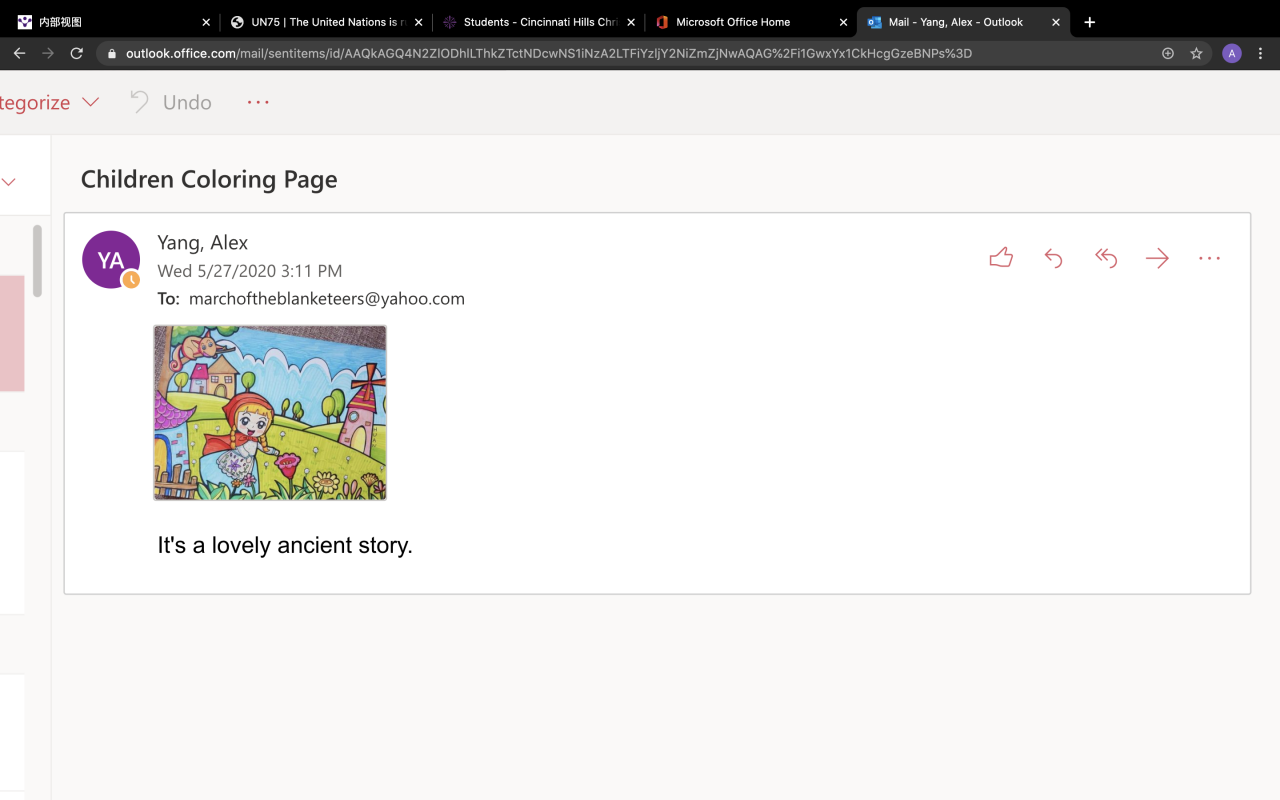Click the site lock icon
Screen dimensions: 1280x800
coord(112,54)
